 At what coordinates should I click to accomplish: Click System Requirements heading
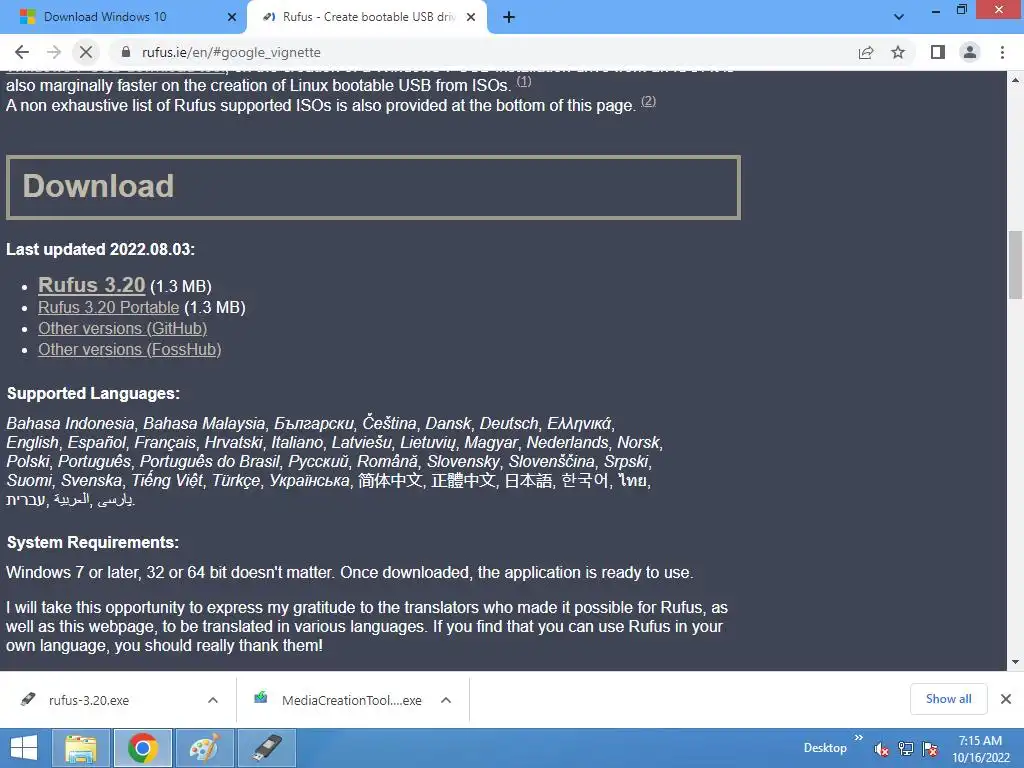[x=92, y=542]
